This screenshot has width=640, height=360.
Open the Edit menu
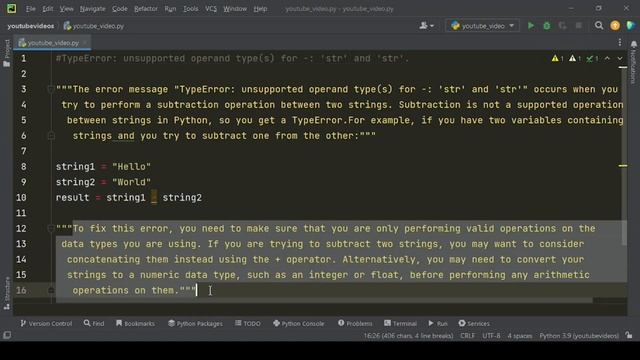click(x=48, y=9)
